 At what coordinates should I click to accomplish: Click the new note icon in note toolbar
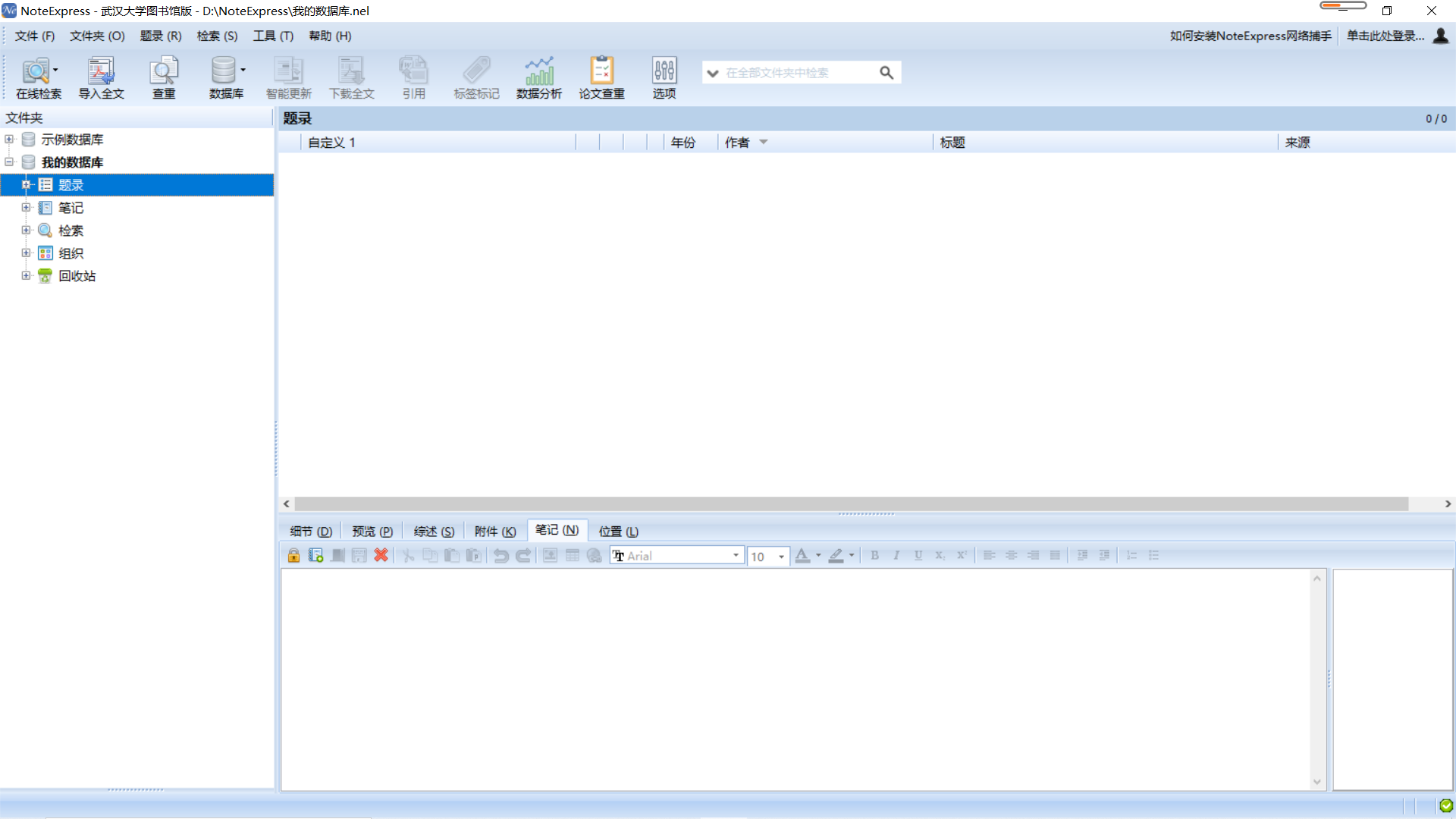point(316,555)
